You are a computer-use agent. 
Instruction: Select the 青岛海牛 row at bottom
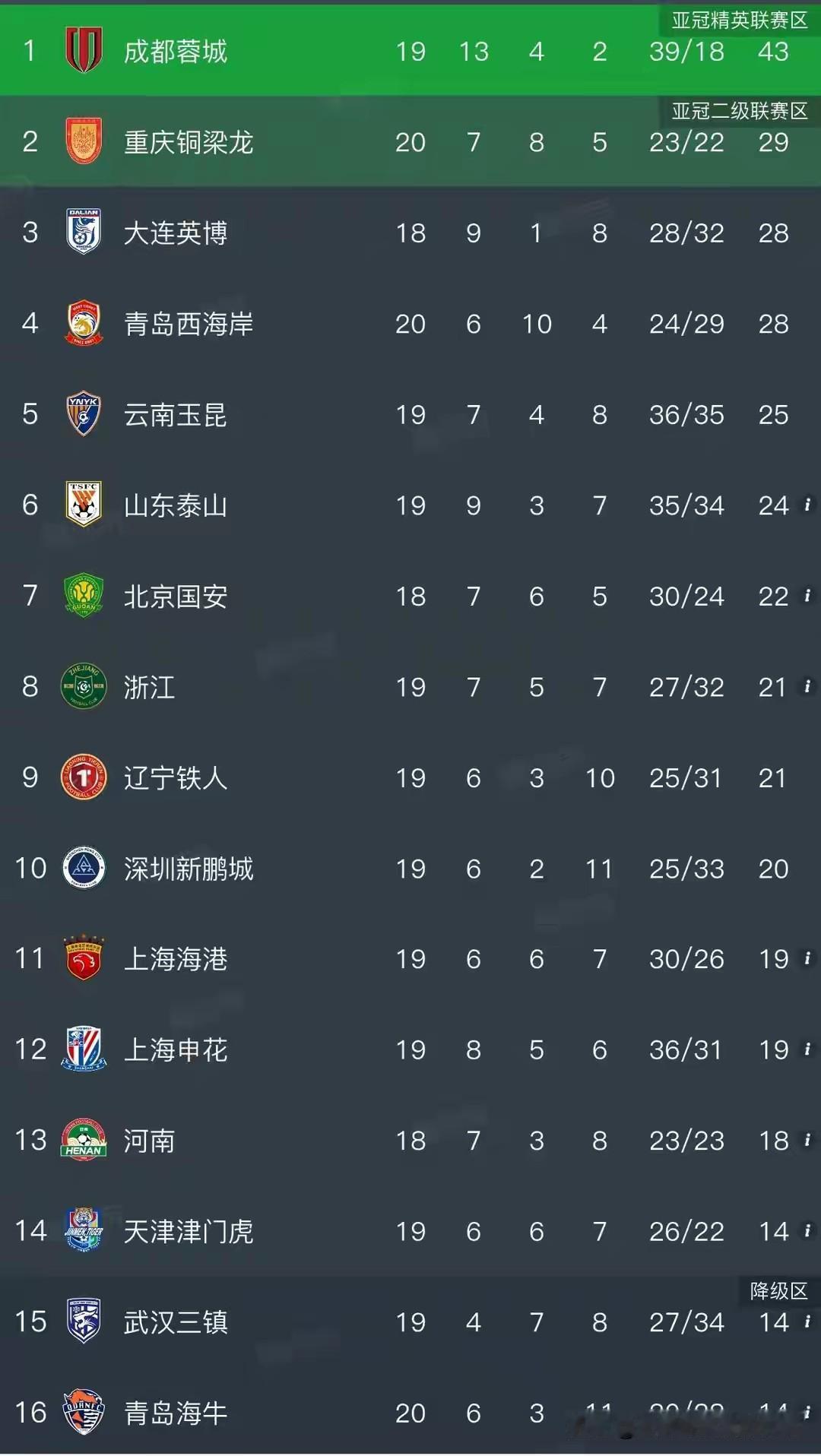[410, 1413]
